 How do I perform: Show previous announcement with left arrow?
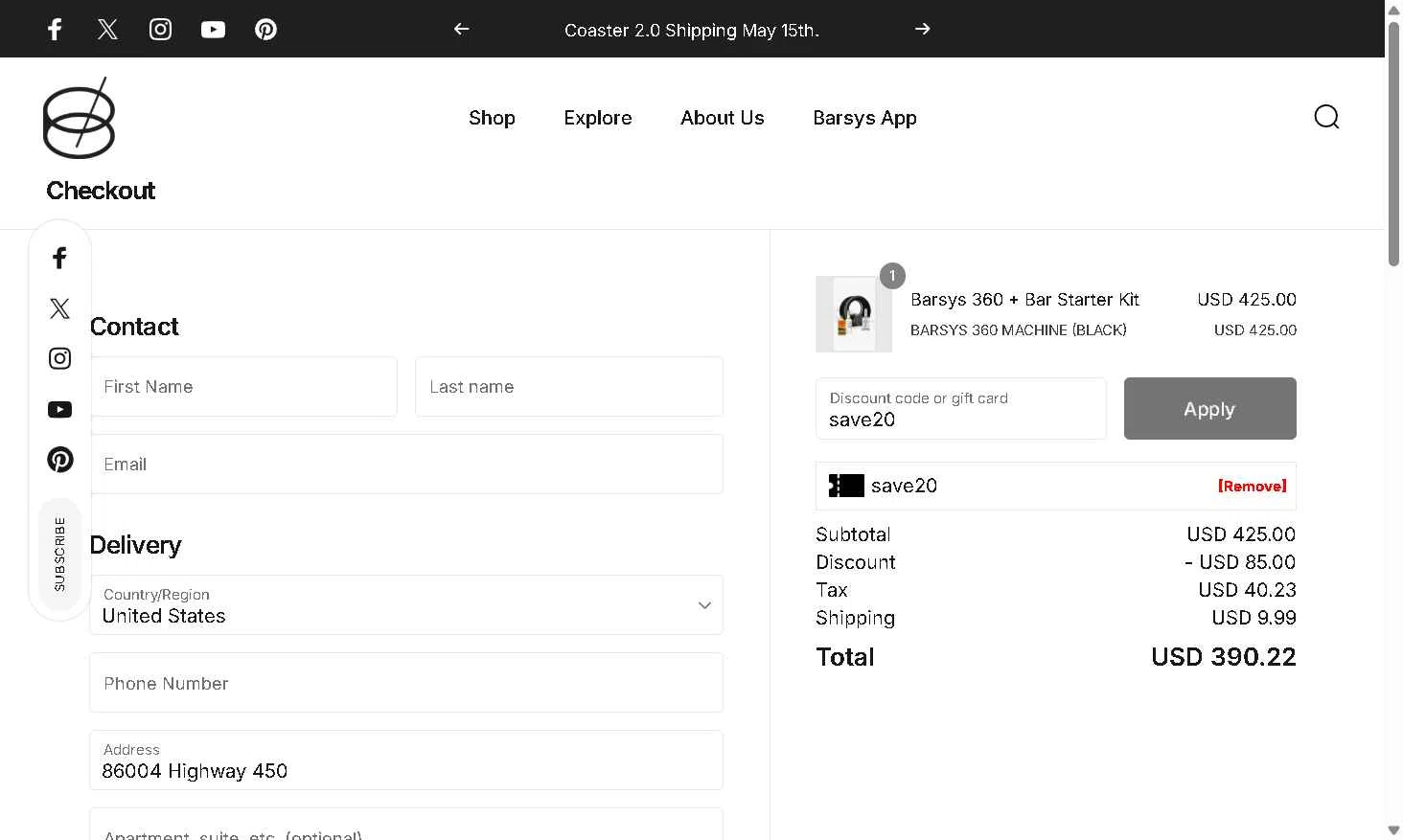point(461,29)
